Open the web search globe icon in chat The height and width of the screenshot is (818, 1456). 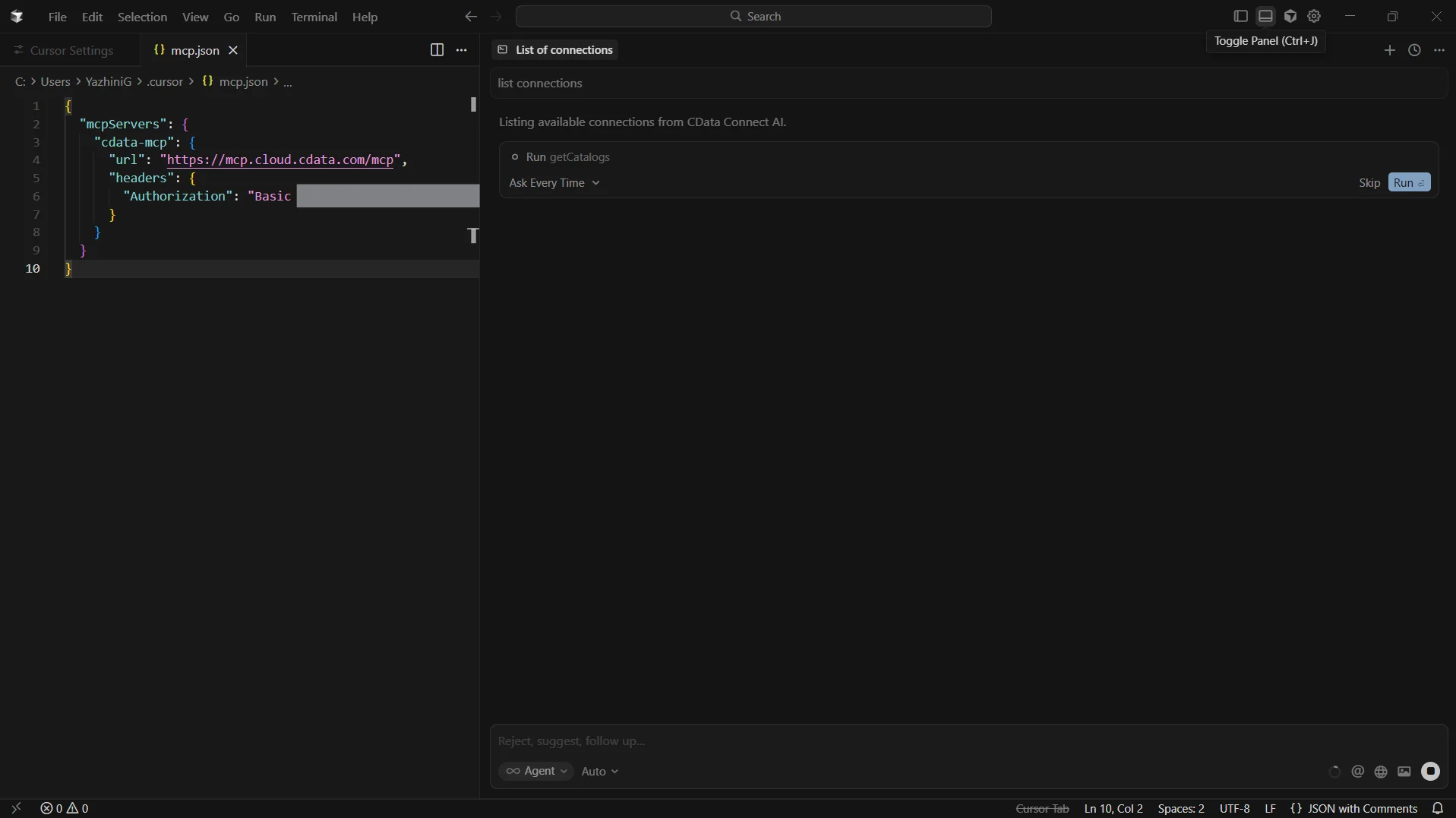(1381, 772)
